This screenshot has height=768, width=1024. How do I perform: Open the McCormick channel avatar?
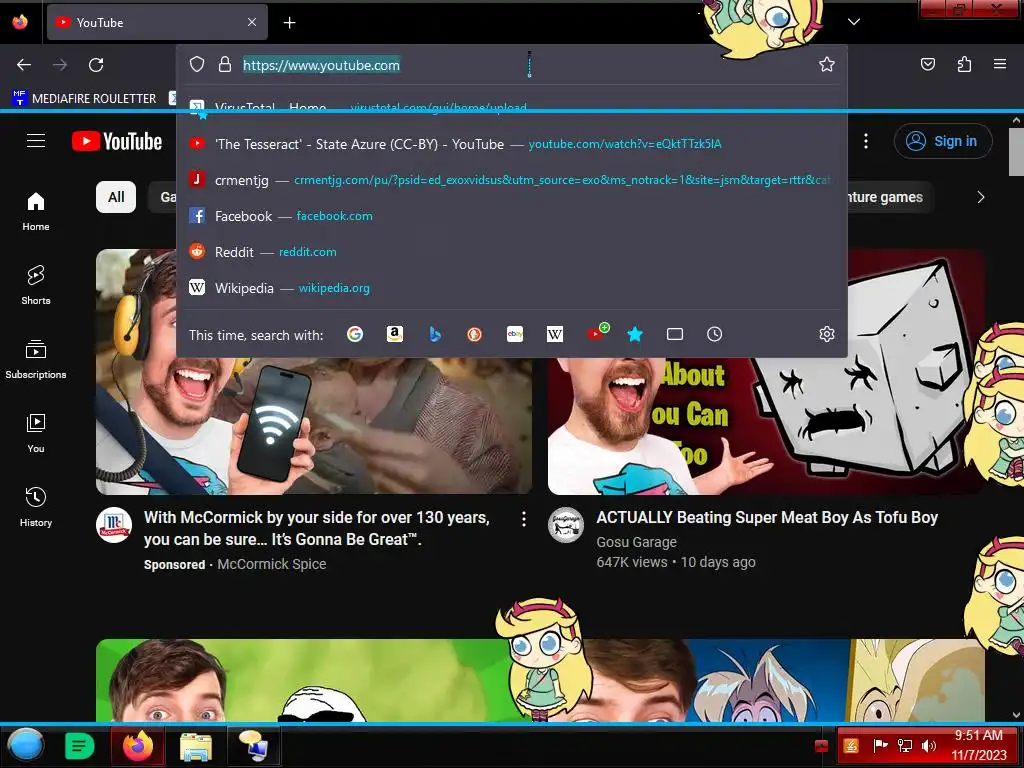pyautogui.click(x=114, y=525)
